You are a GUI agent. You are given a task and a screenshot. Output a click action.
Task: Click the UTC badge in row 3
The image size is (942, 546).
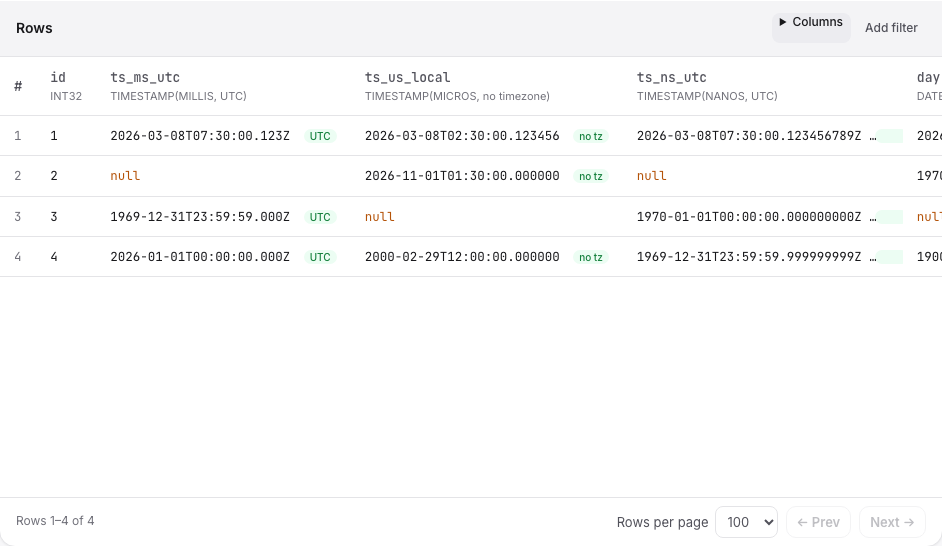point(320,217)
